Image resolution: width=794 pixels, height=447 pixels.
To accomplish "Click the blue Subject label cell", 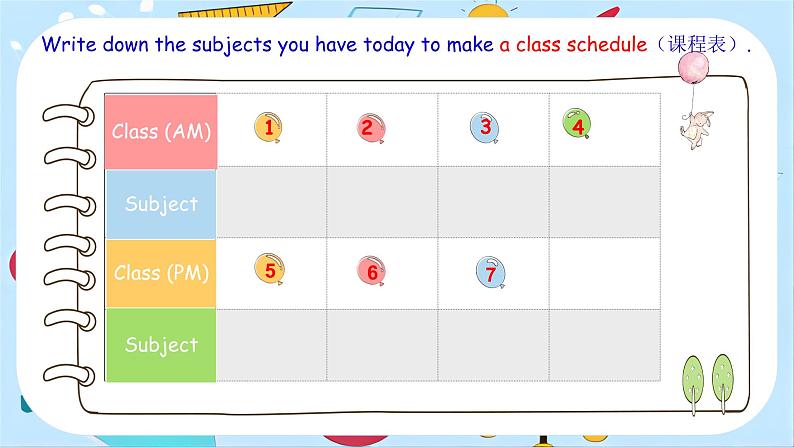I will pyautogui.click(x=161, y=204).
